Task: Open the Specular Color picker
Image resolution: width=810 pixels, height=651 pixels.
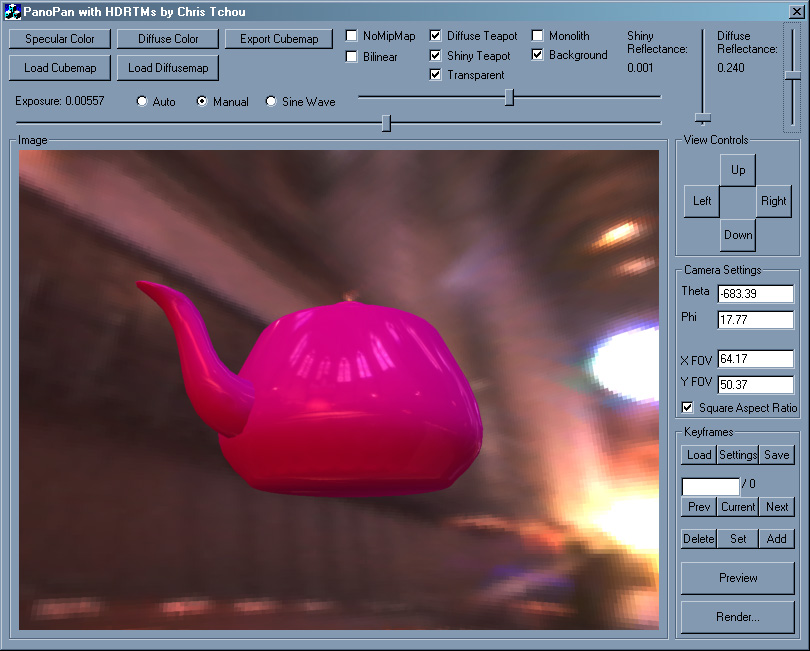Action: [60, 39]
